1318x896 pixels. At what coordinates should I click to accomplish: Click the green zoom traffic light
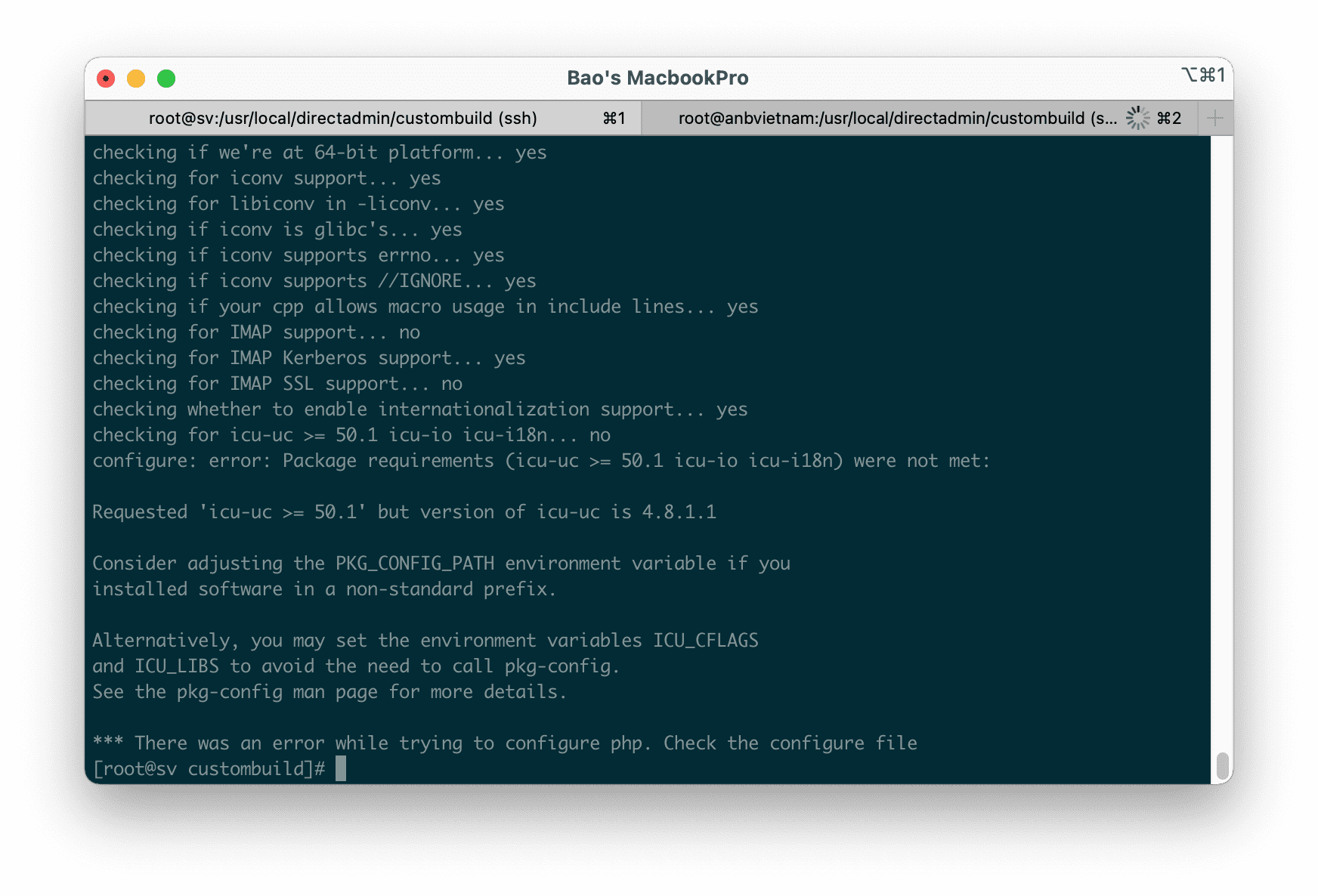[166, 78]
